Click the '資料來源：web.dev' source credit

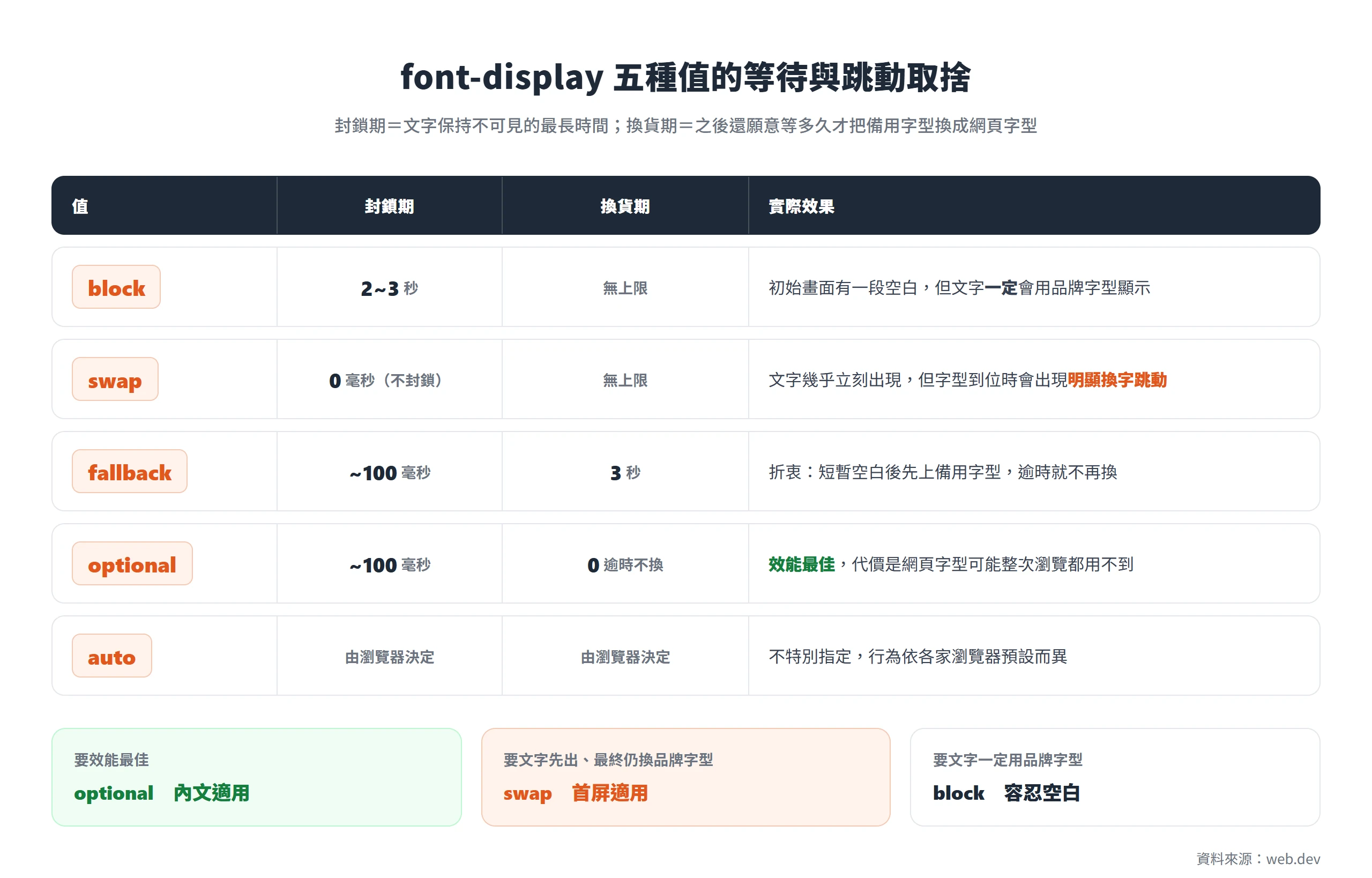[1258, 859]
